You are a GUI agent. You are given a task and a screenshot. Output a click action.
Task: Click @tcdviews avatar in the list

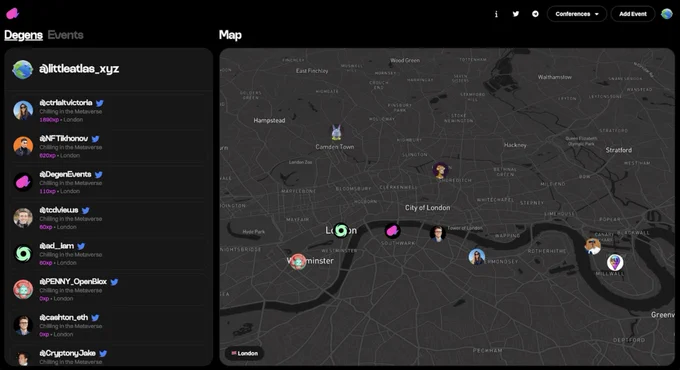click(x=23, y=218)
